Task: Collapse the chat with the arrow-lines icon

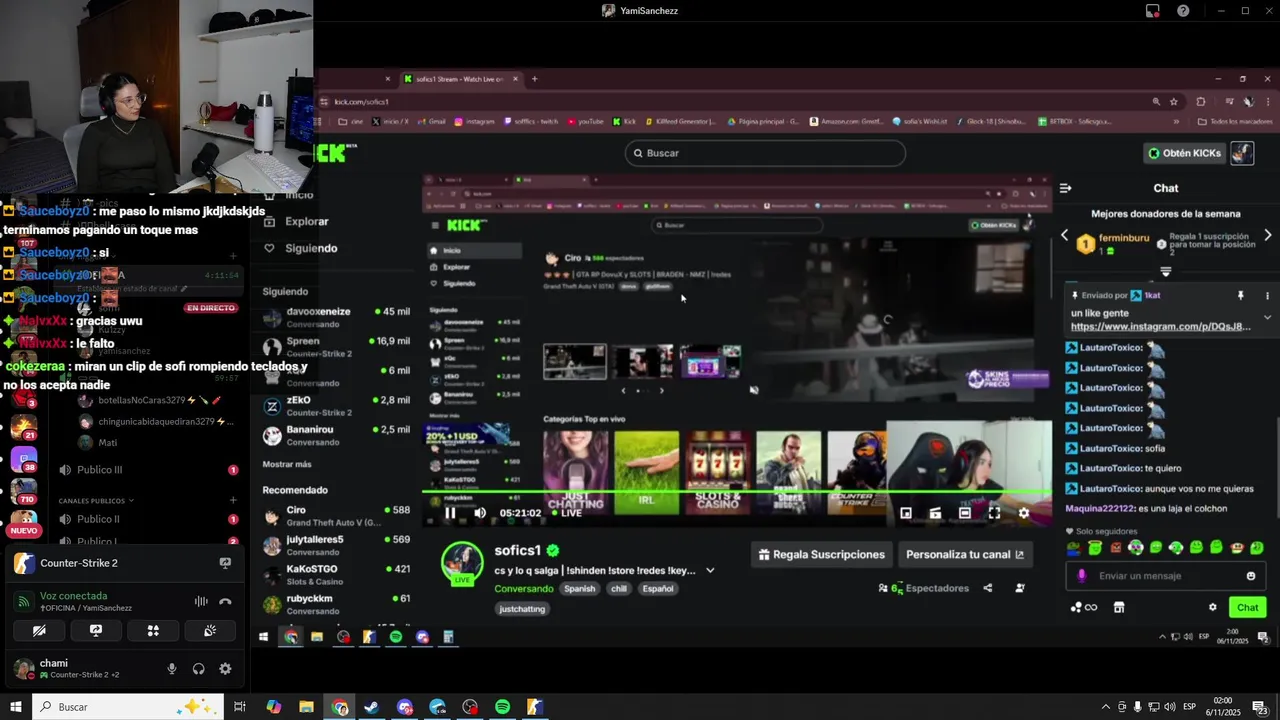Action: click(1065, 188)
